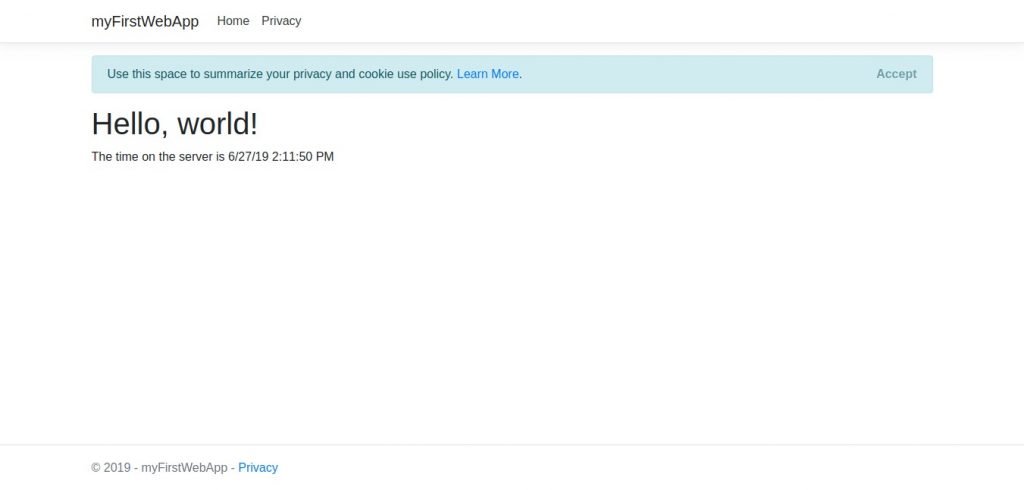Follow the Learn More link

point(488,74)
